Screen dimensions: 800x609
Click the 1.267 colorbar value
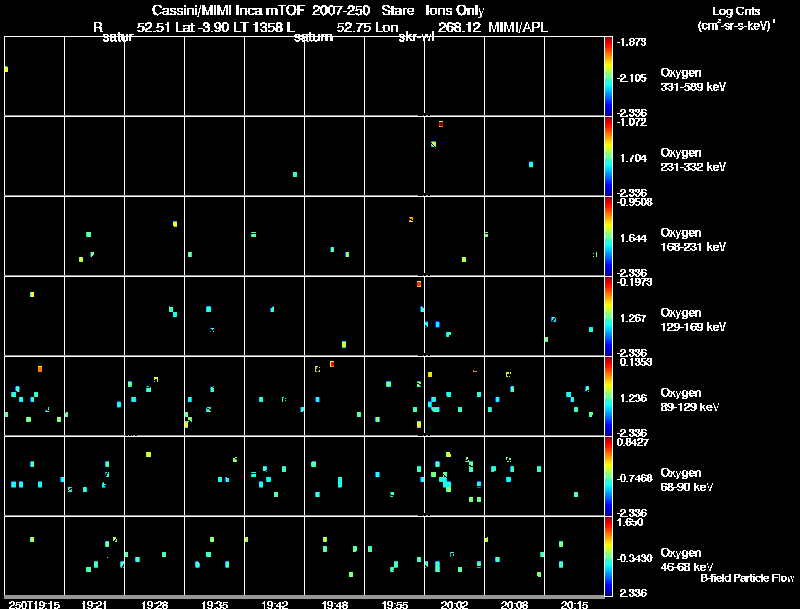click(x=633, y=318)
